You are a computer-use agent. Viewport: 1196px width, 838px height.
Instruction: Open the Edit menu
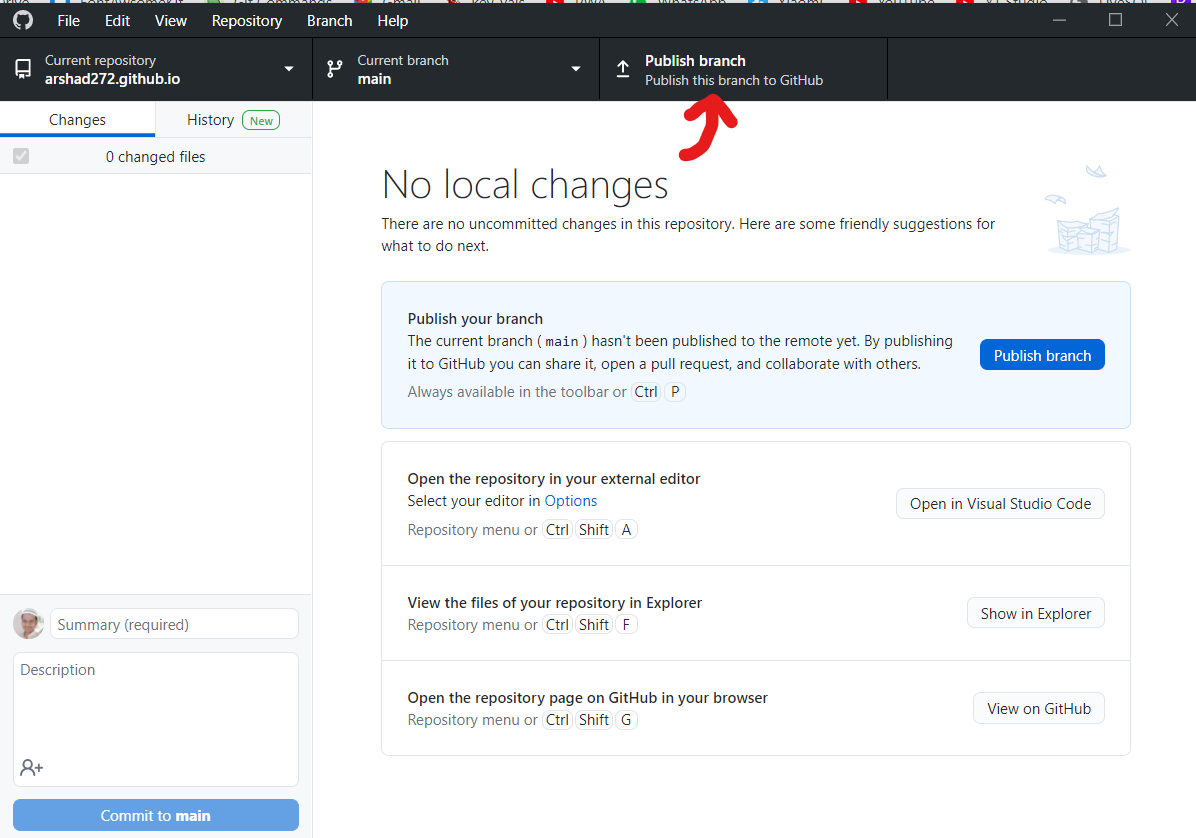117,21
